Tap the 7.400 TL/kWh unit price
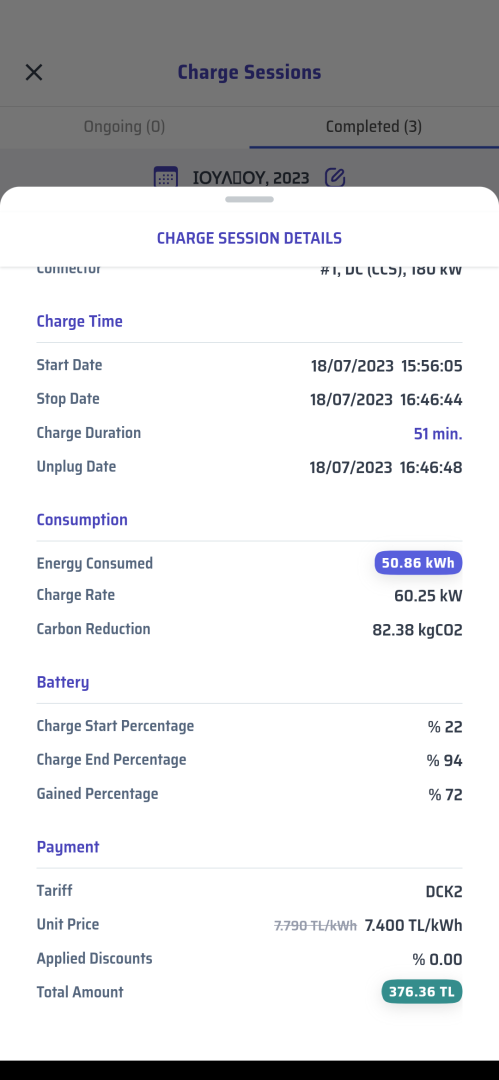Image resolution: width=499 pixels, height=1080 pixels. click(x=414, y=925)
